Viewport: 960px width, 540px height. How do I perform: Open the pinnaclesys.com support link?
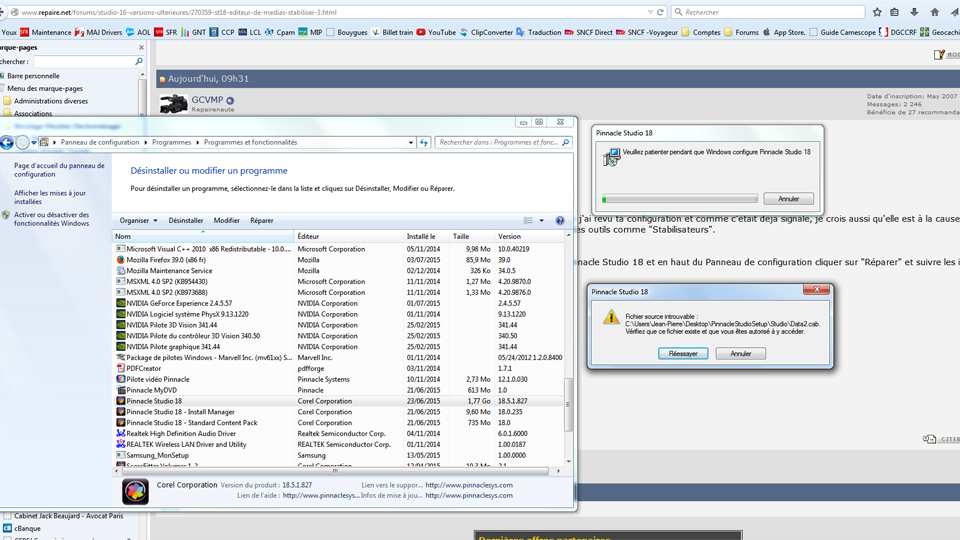click(469, 485)
